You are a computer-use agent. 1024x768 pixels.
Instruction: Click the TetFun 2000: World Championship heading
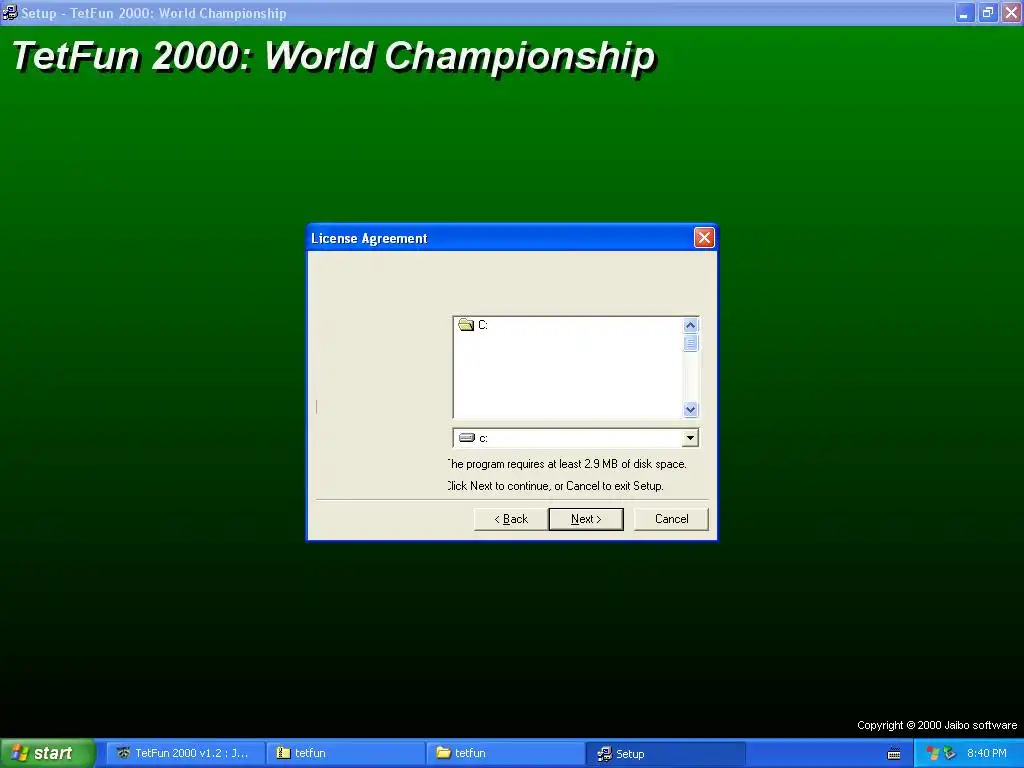(x=333, y=56)
